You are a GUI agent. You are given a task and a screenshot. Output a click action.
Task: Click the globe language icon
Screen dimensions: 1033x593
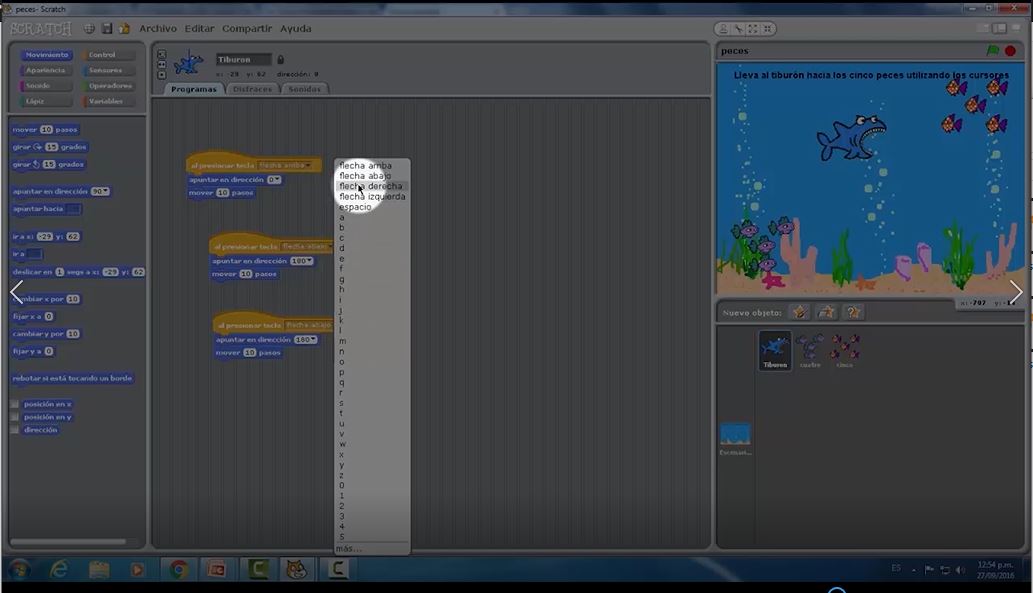[x=89, y=28]
